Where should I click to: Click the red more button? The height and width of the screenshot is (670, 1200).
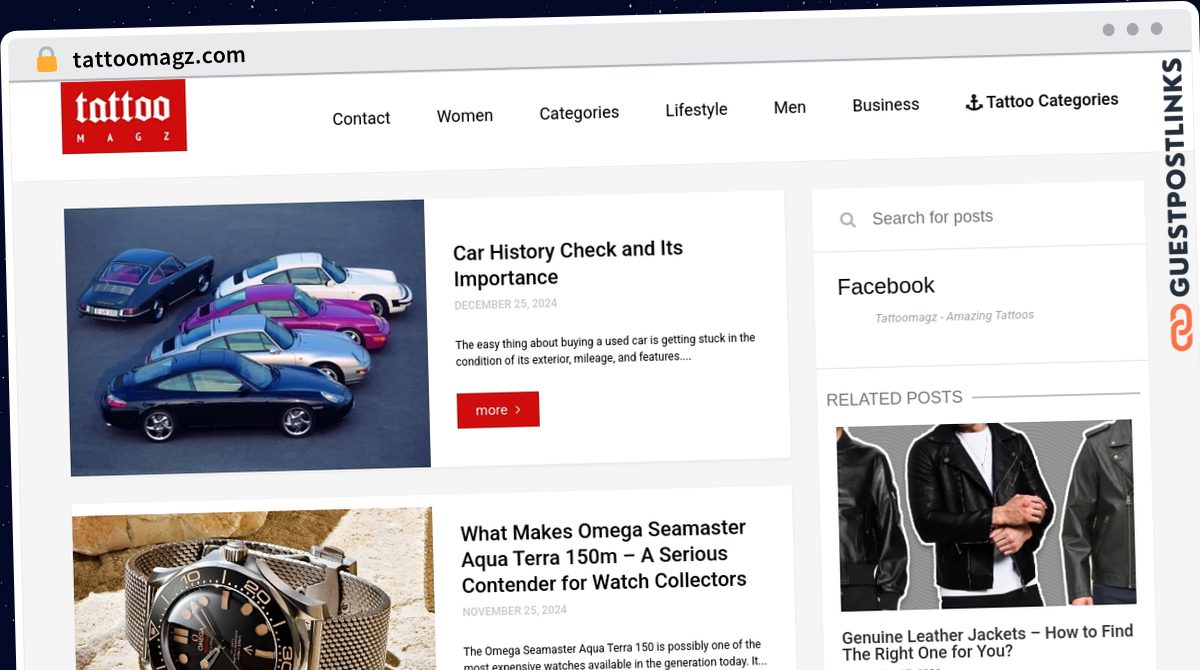498,410
